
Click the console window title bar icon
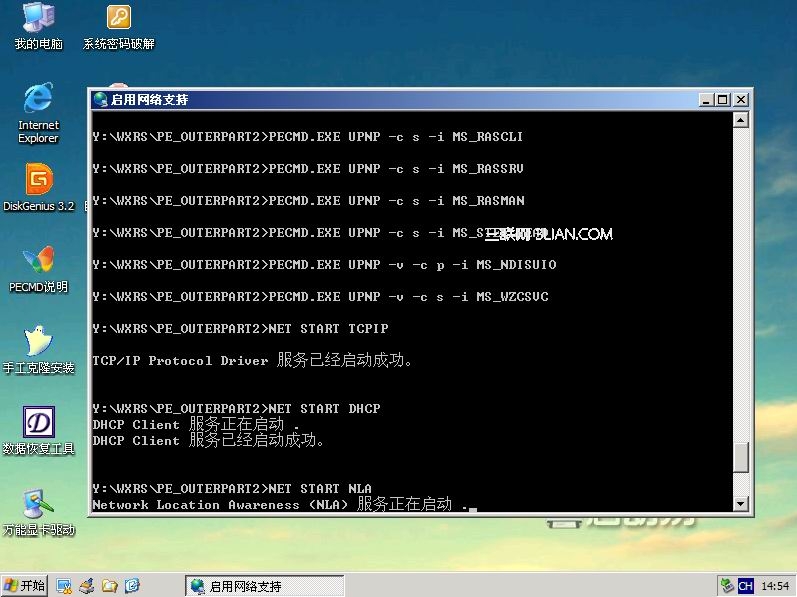click(x=100, y=99)
